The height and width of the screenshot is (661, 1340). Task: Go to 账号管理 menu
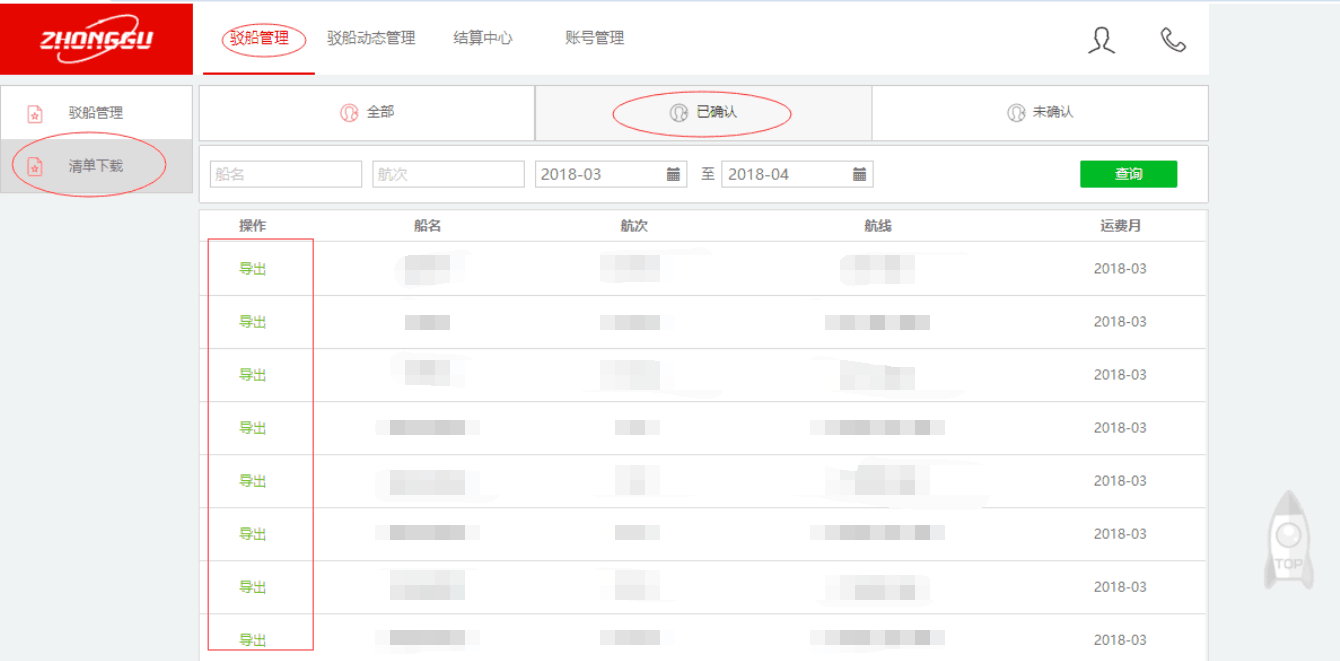point(595,38)
